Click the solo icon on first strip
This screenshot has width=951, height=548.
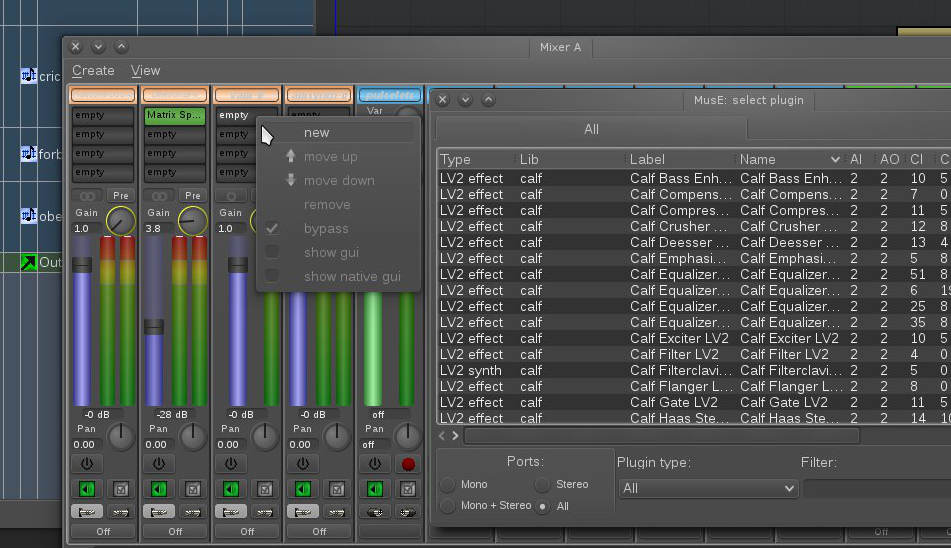(119, 489)
